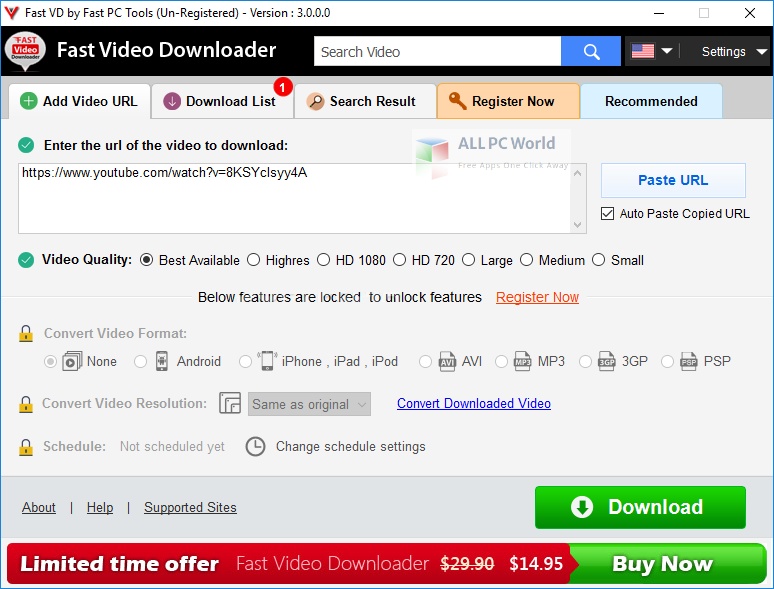Choose 3GP format radio button
Viewport: 774px width, 589px height.
585,361
